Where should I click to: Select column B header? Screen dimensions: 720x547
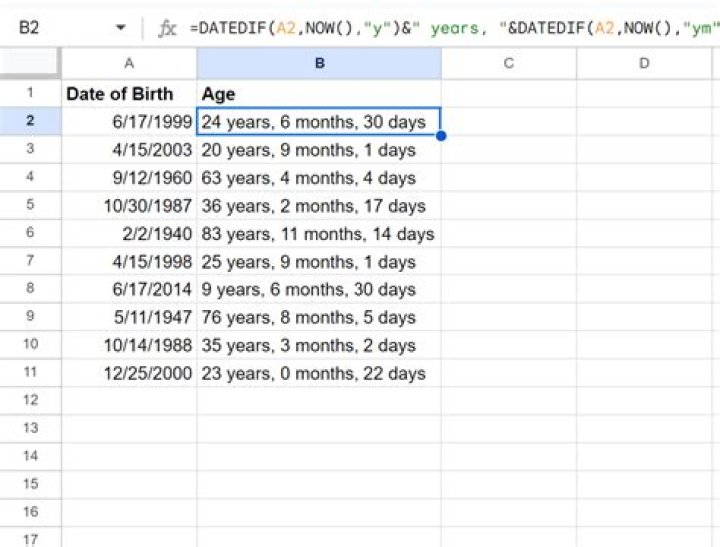point(319,64)
